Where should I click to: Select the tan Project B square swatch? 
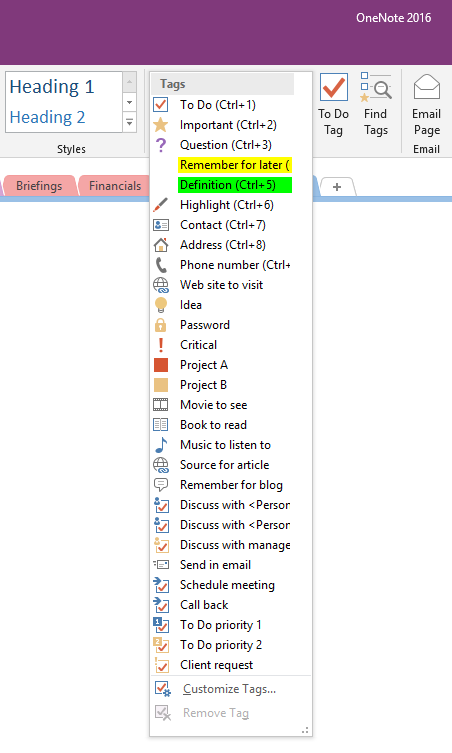[160, 385]
